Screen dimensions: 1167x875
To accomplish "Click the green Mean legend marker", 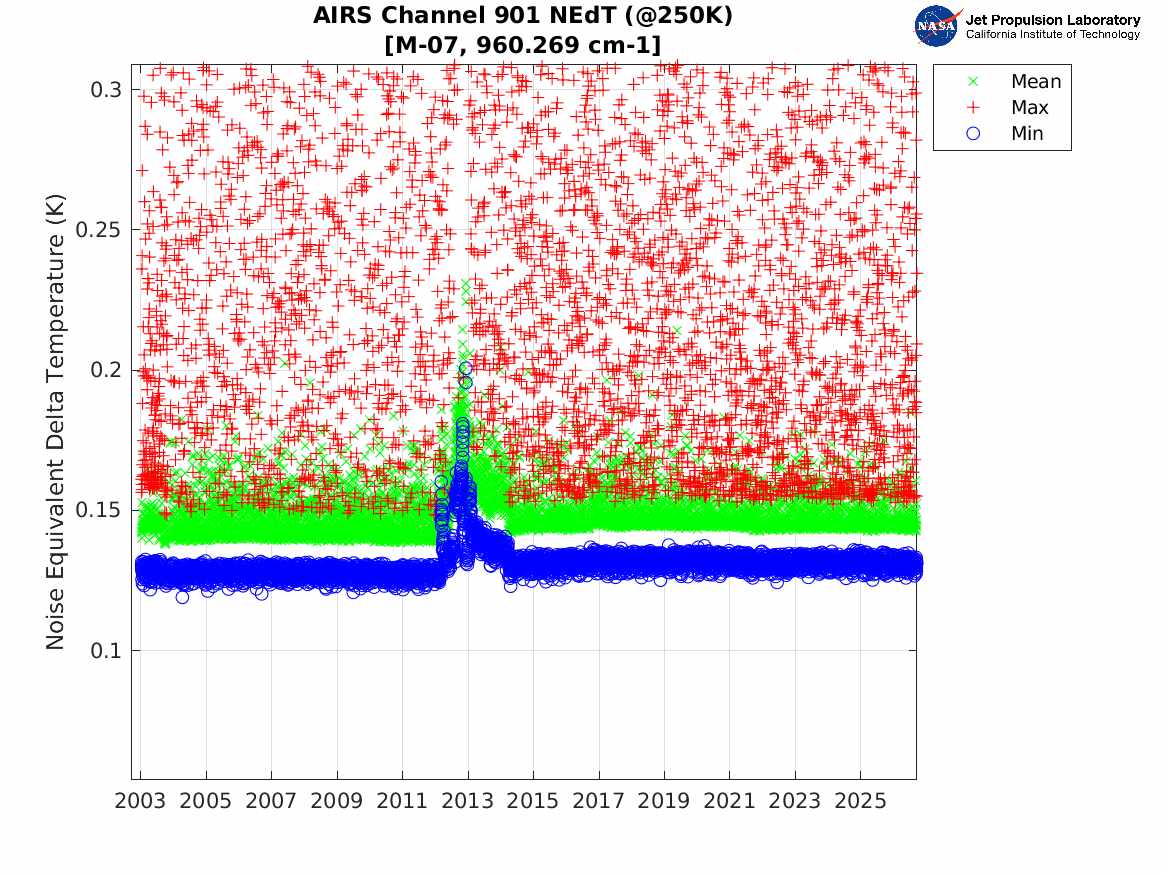I will click(x=973, y=82).
